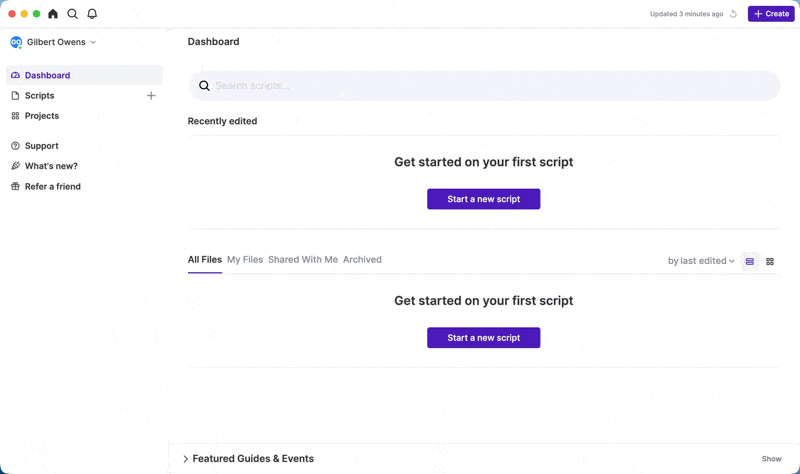Select the My Files tab
This screenshot has width=800, height=474.
245,260
